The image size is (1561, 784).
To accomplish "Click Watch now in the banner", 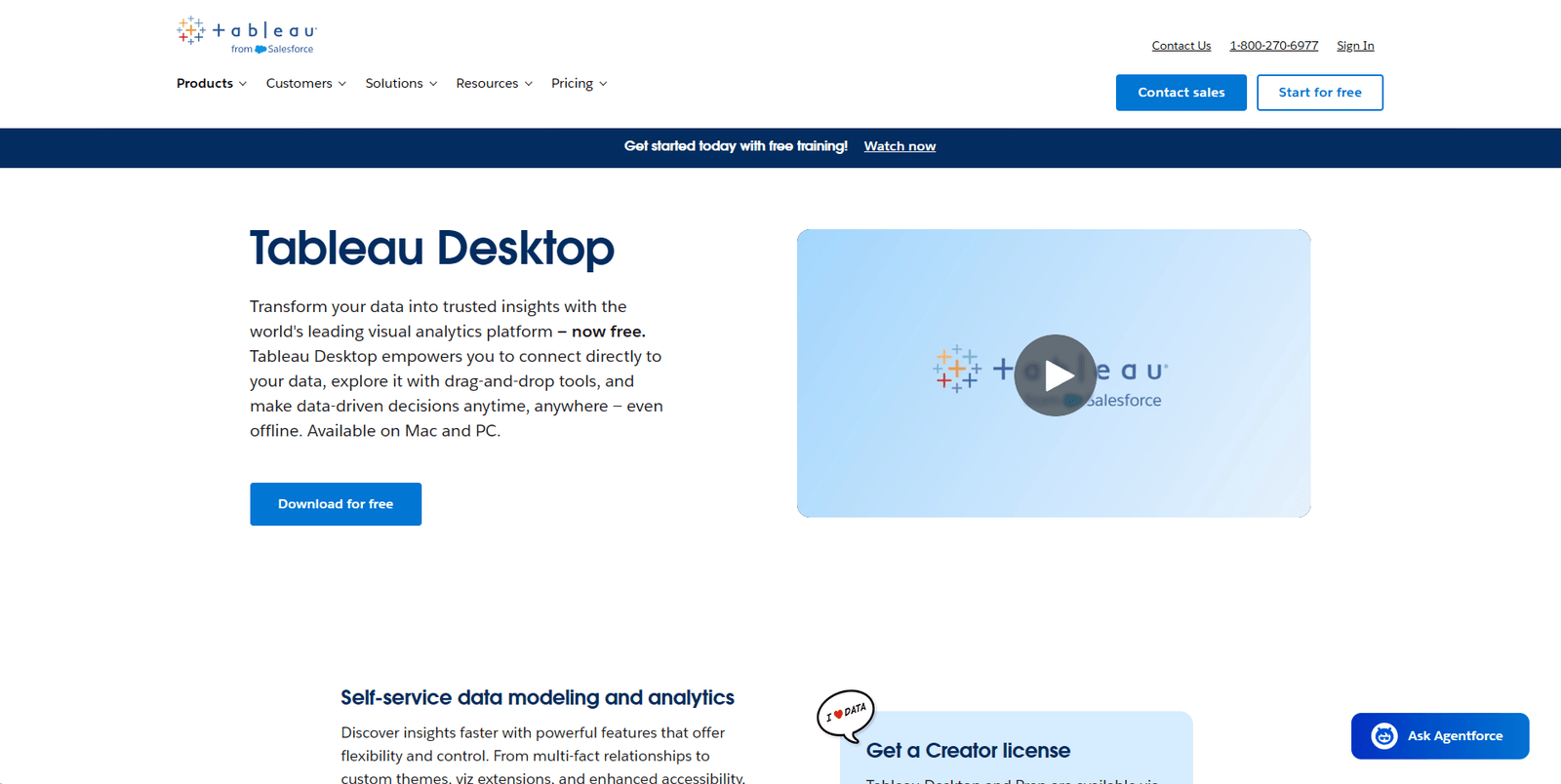I will click(x=900, y=146).
